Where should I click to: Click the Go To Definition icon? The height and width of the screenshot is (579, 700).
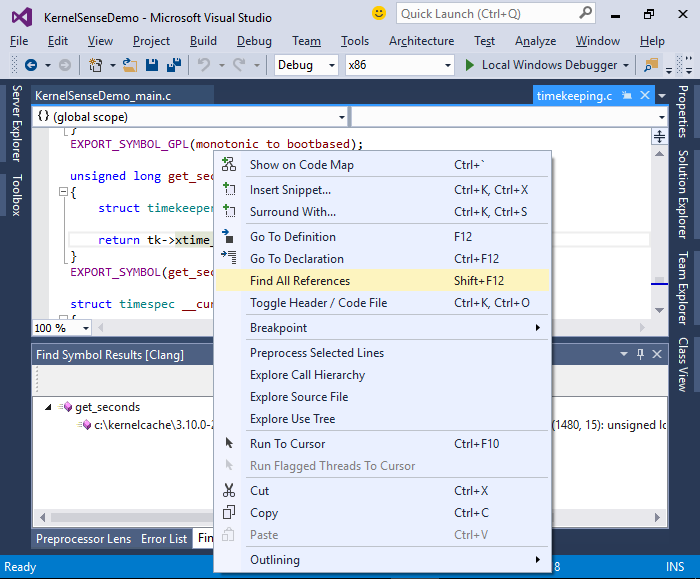coord(229,236)
